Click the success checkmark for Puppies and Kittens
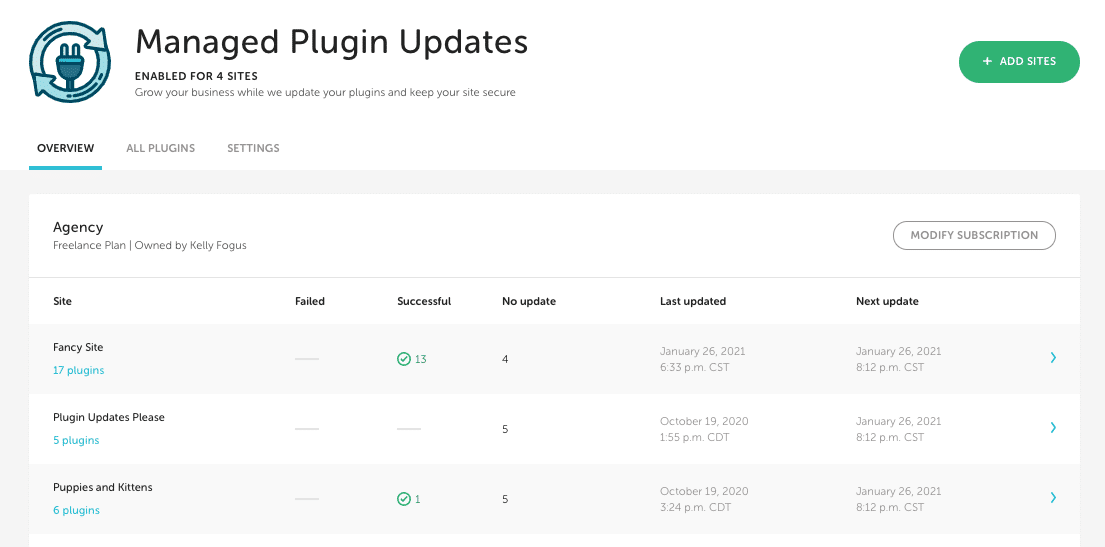Image resolution: width=1105 pixels, height=547 pixels. click(404, 499)
